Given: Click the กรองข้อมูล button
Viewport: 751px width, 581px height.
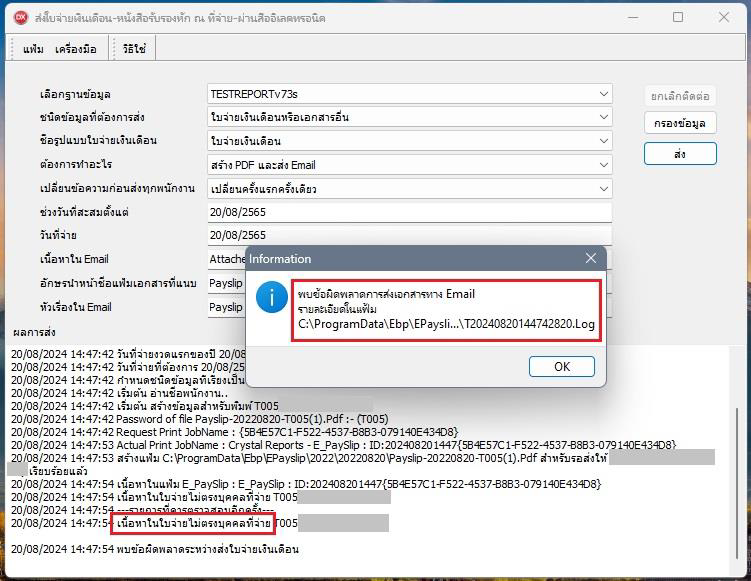Looking at the screenshot, I should click(x=680, y=124).
